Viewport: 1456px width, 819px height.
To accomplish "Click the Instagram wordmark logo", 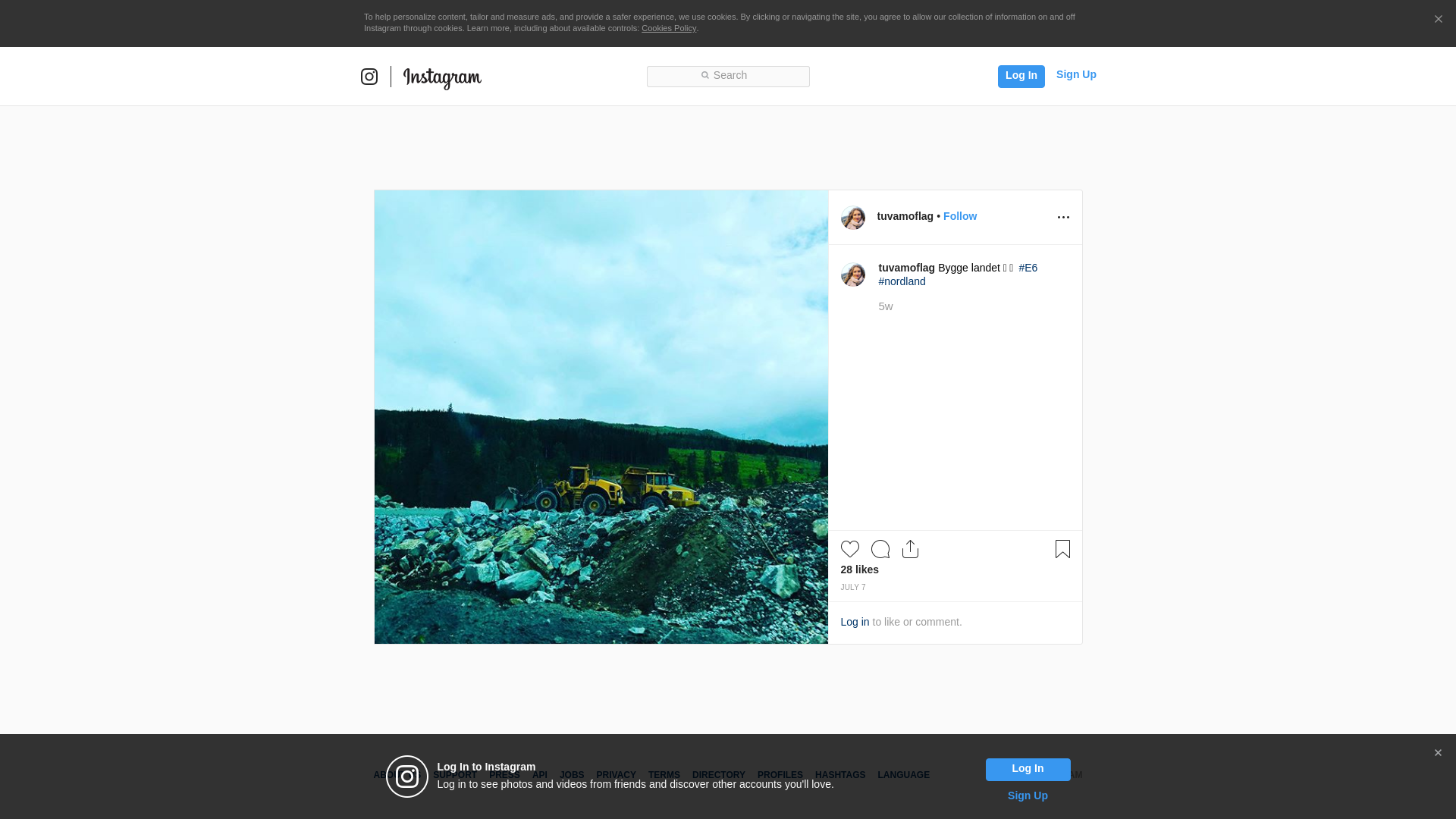I will coord(442,77).
